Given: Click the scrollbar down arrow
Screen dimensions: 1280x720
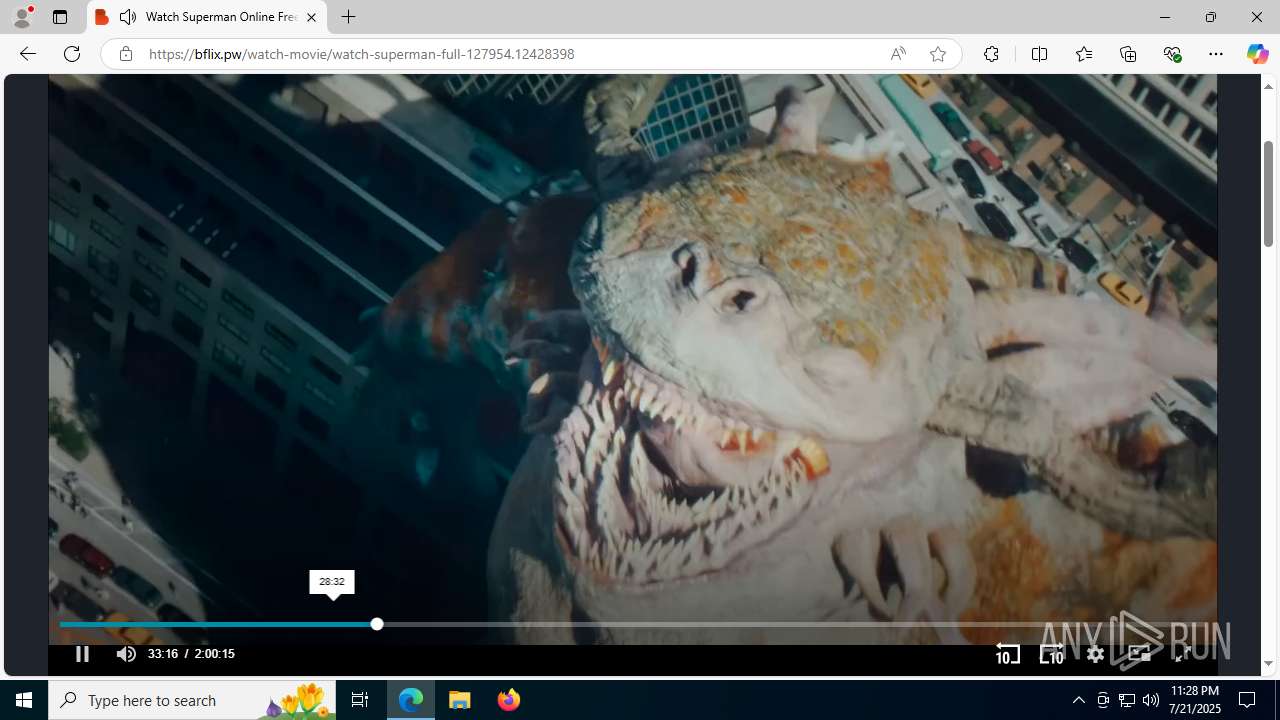Looking at the screenshot, I should (1268, 664).
